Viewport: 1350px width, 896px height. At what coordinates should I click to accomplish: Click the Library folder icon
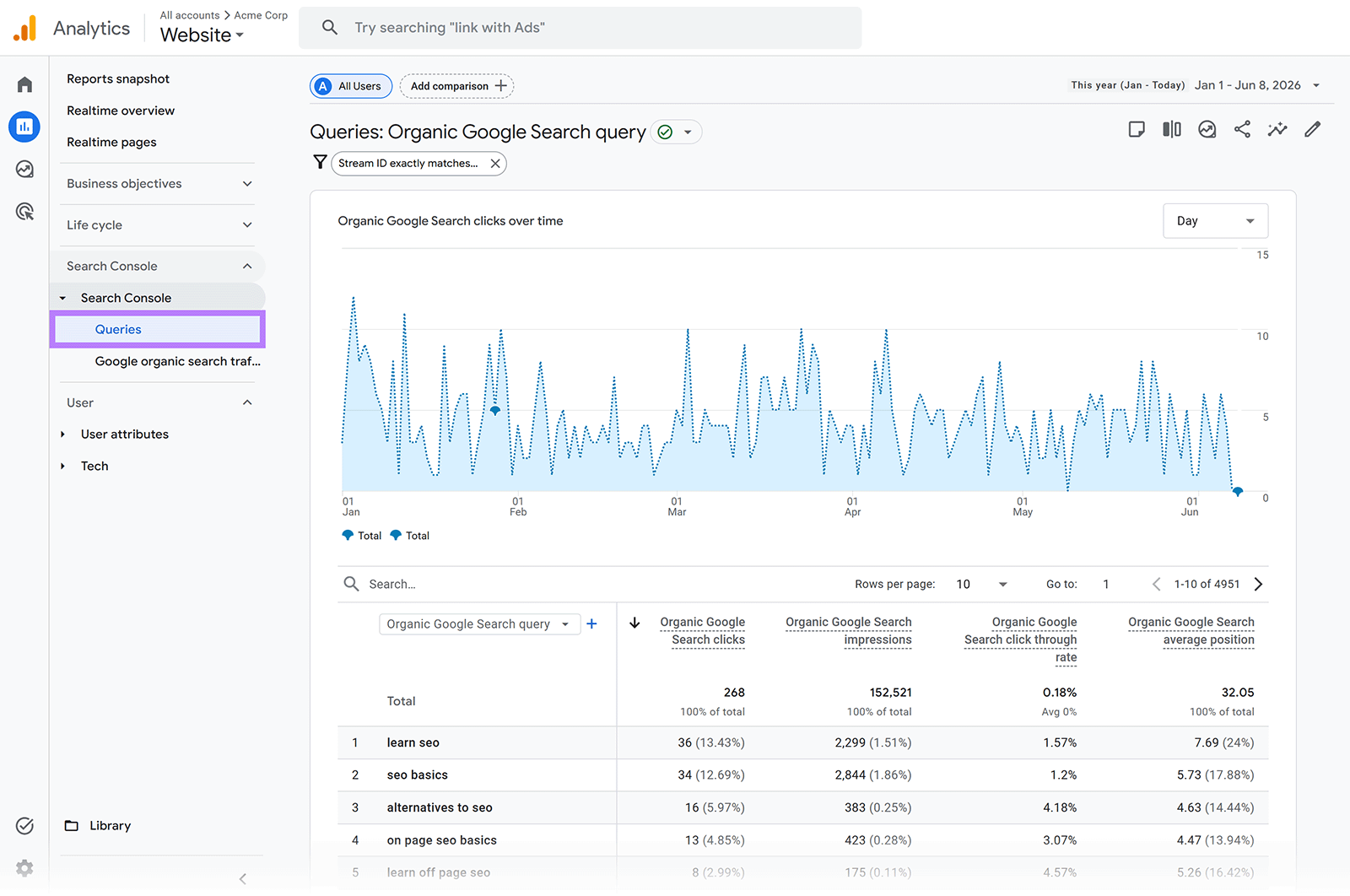(72, 825)
